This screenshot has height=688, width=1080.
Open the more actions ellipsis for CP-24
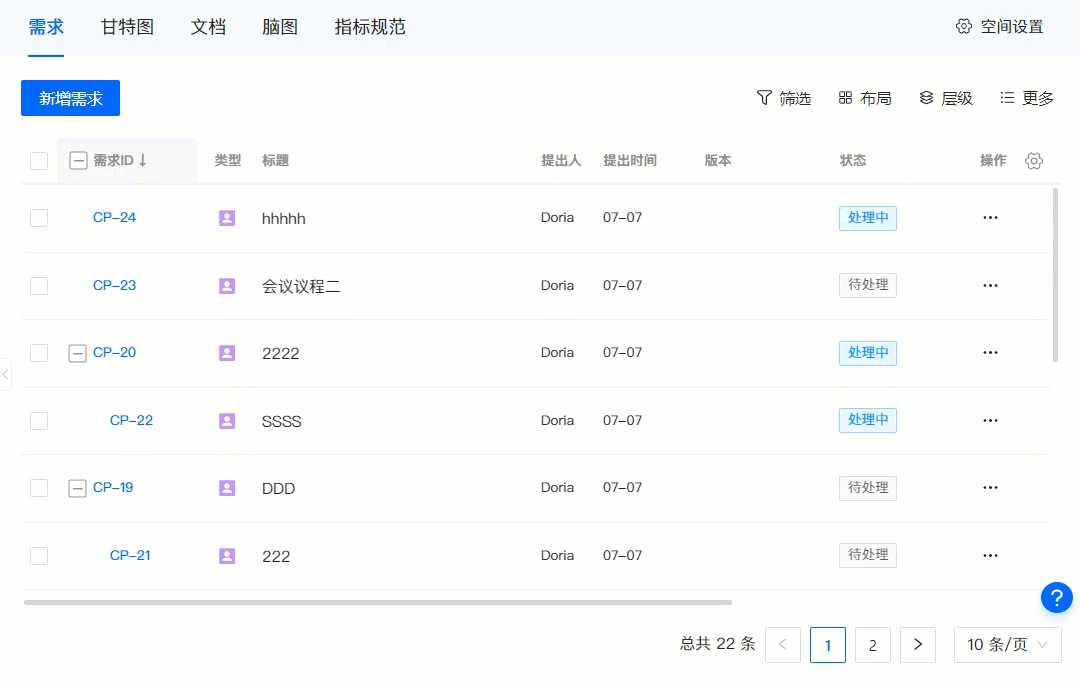tap(990, 218)
